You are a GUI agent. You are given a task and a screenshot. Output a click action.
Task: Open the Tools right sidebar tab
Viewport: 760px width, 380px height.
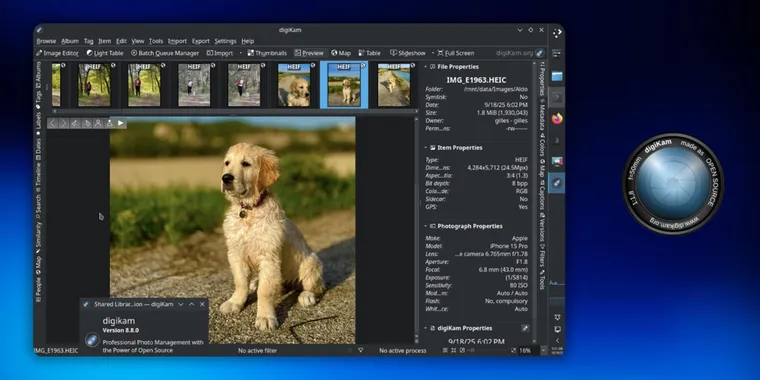coord(542,281)
